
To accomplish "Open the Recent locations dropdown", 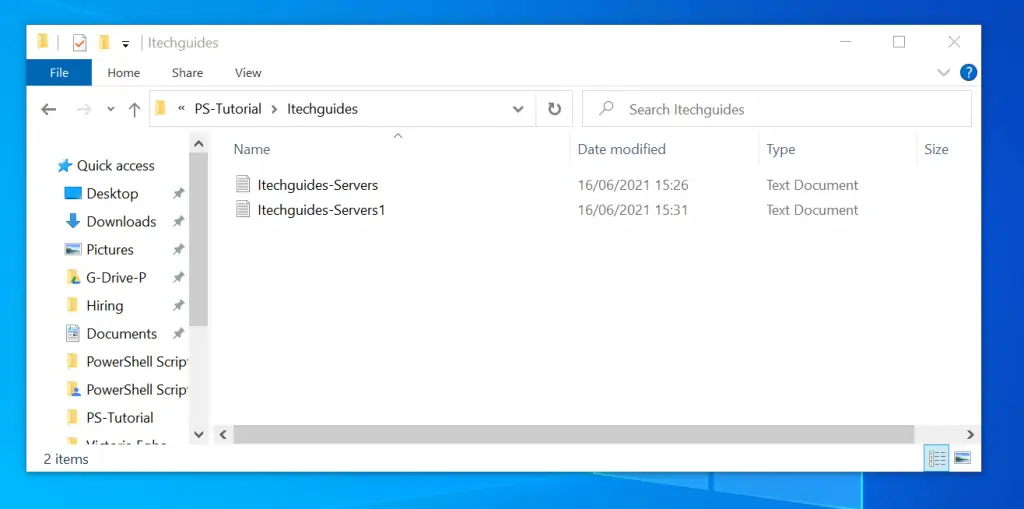I will [111, 109].
